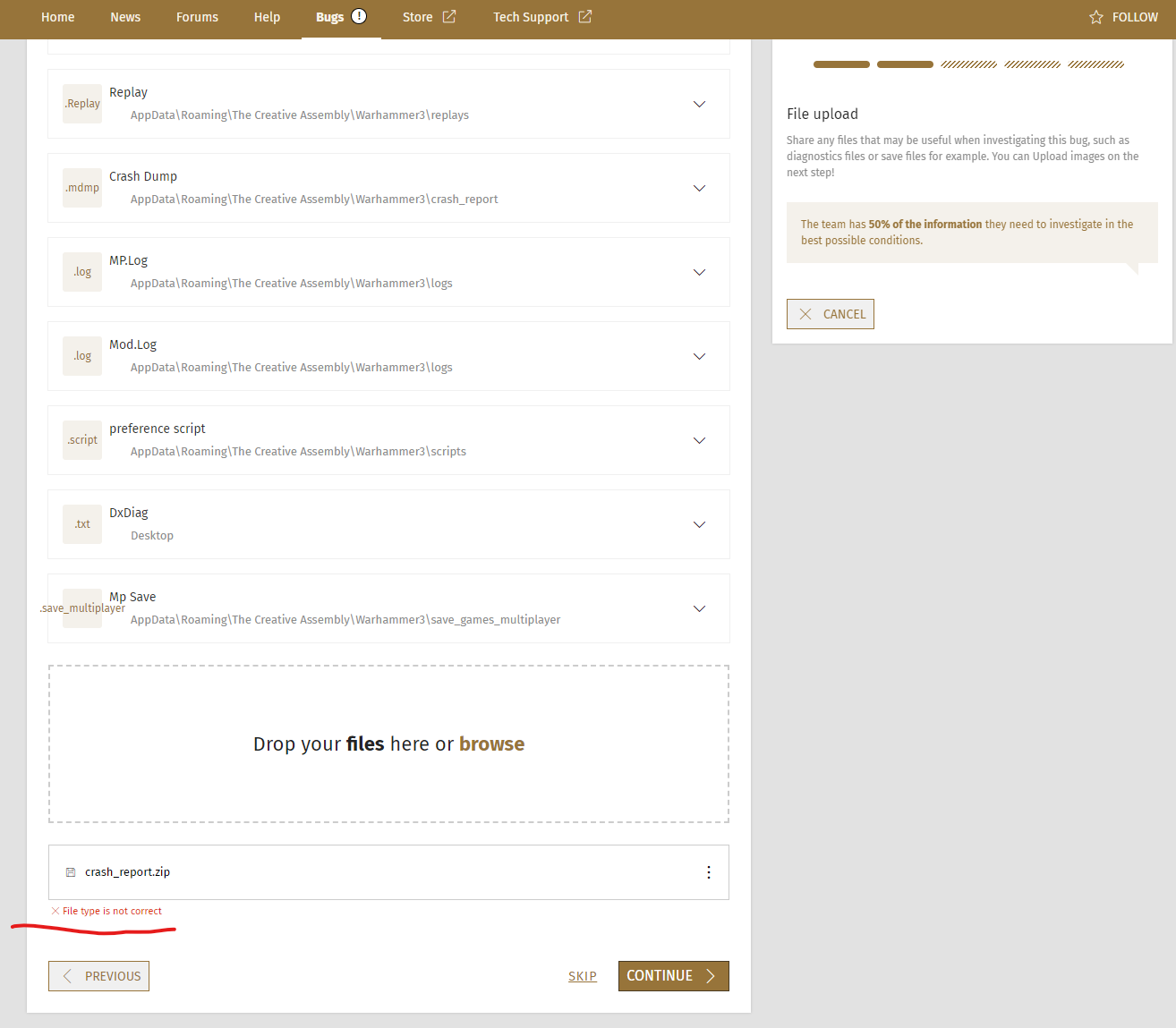Click the Bugs alert exclamation icon
The width and height of the screenshot is (1176, 1028).
(359, 16)
